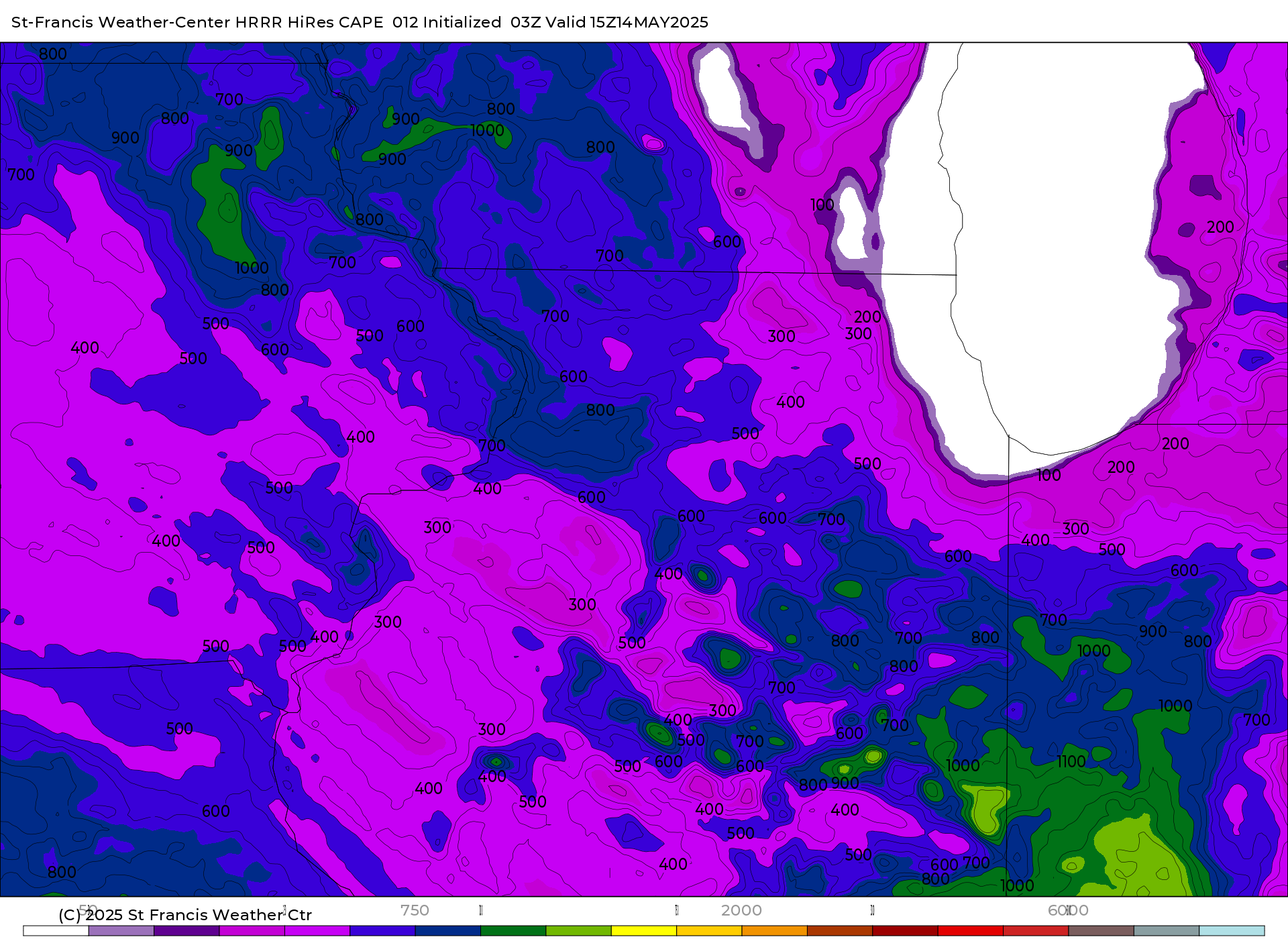Select the dark green legend swatch
The width and height of the screenshot is (1288, 939).
[513, 931]
